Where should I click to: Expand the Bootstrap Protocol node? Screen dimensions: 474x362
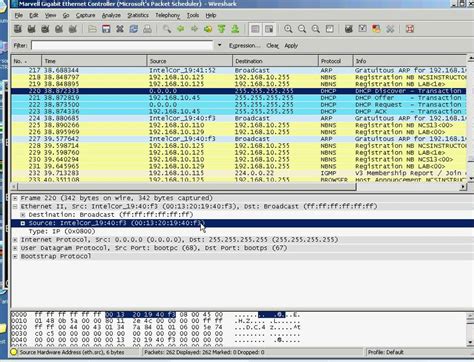(15, 256)
